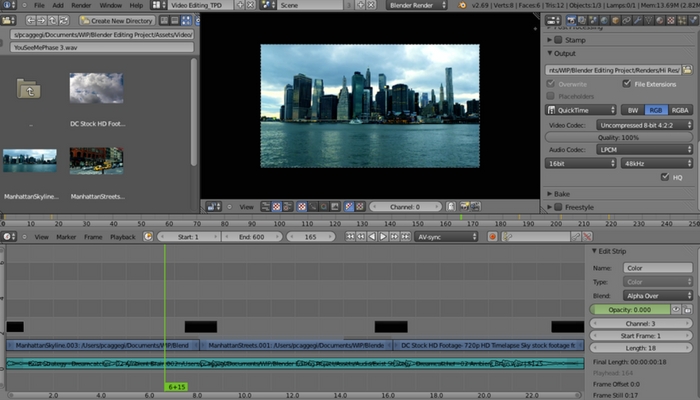The width and height of the screenshot is (700, 400).
Task: Toggle the HQ checkbox
Action: pyautogui.click(x=664, y=177)
